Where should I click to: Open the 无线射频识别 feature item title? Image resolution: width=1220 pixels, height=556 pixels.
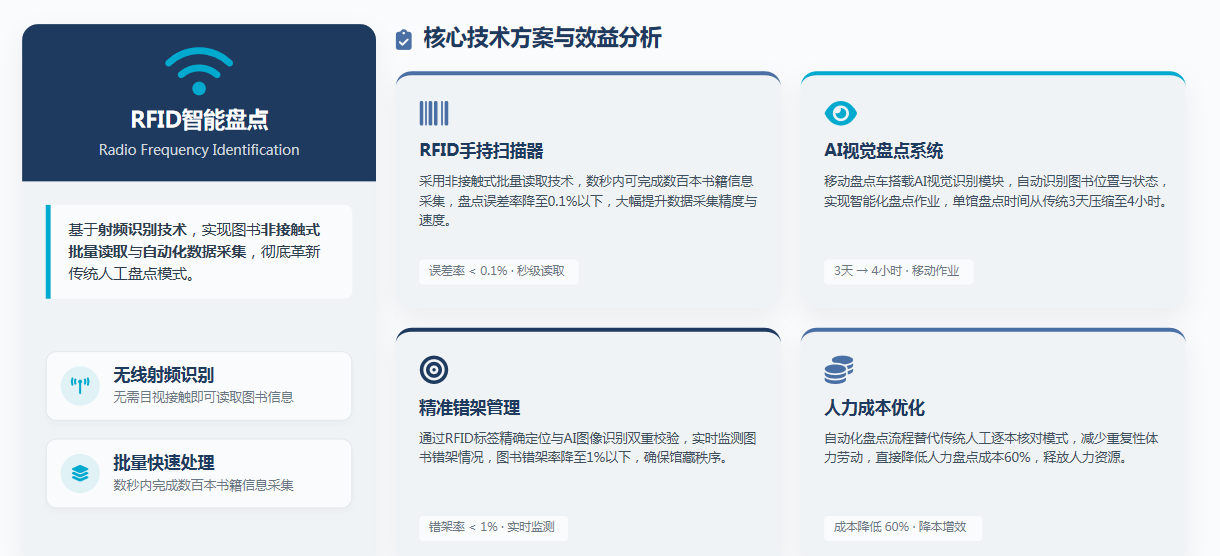[164, 375]
